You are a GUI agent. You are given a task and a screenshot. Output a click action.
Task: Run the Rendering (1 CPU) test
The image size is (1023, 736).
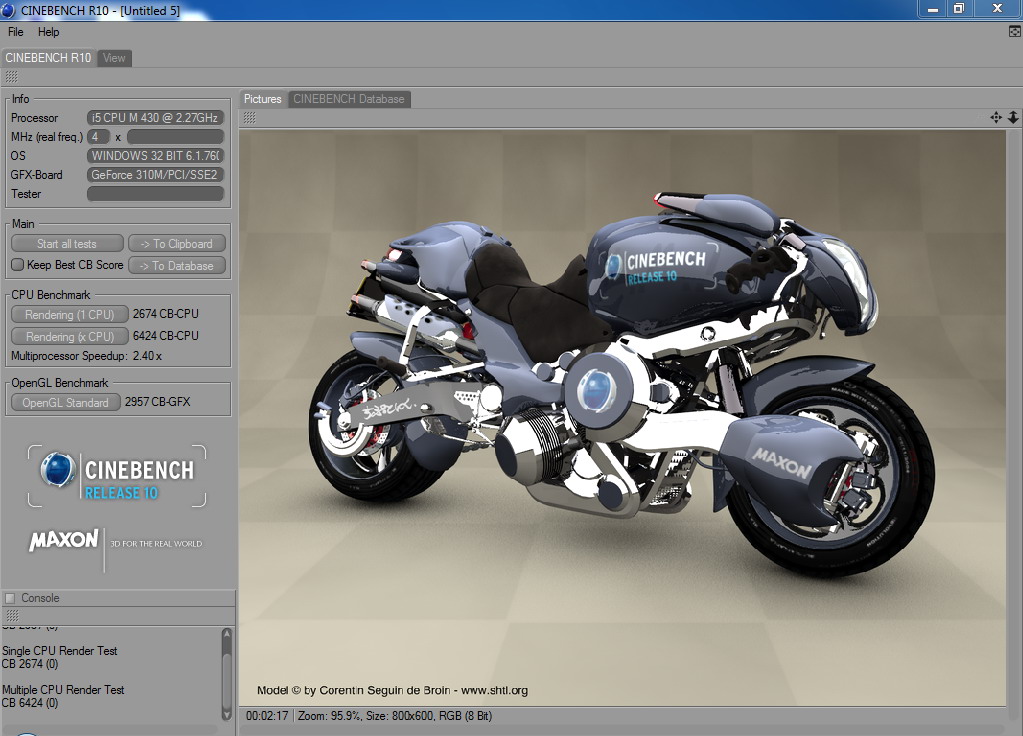[69, 314]
